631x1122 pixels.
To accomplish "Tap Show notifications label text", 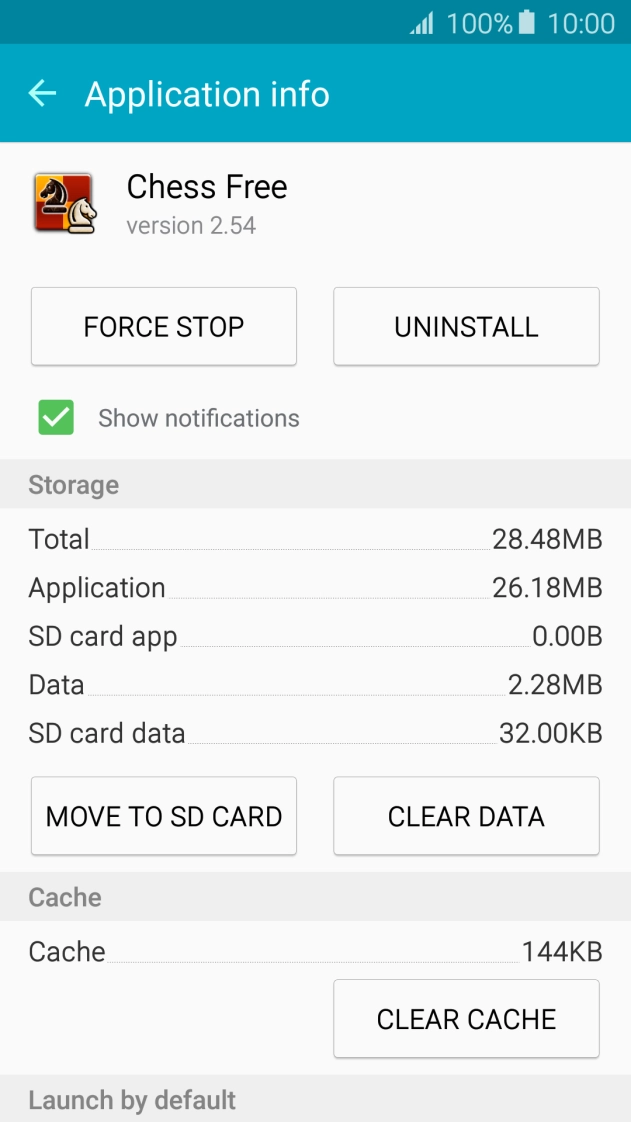I will [197, 418].
